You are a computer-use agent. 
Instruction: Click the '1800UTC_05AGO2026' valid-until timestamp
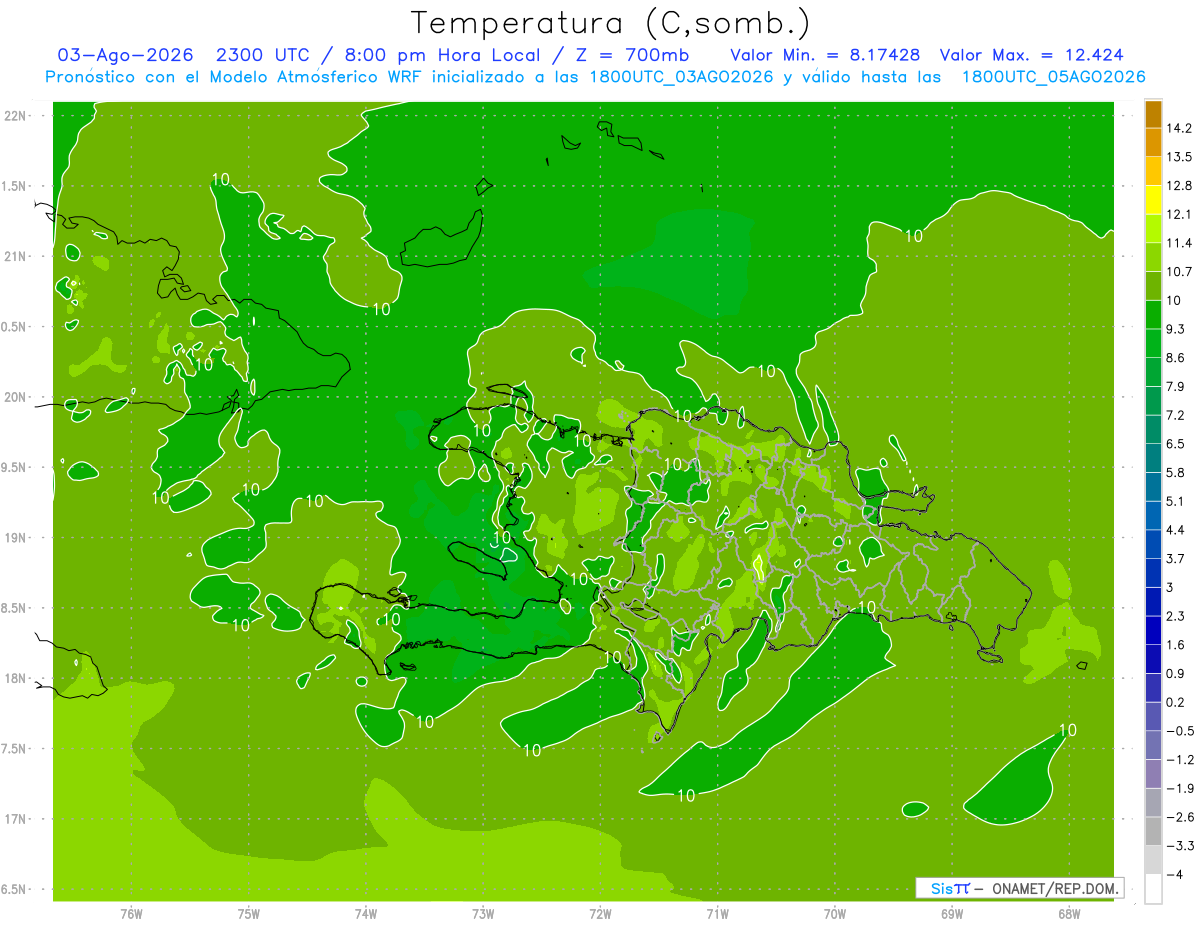pos(1053,77)
